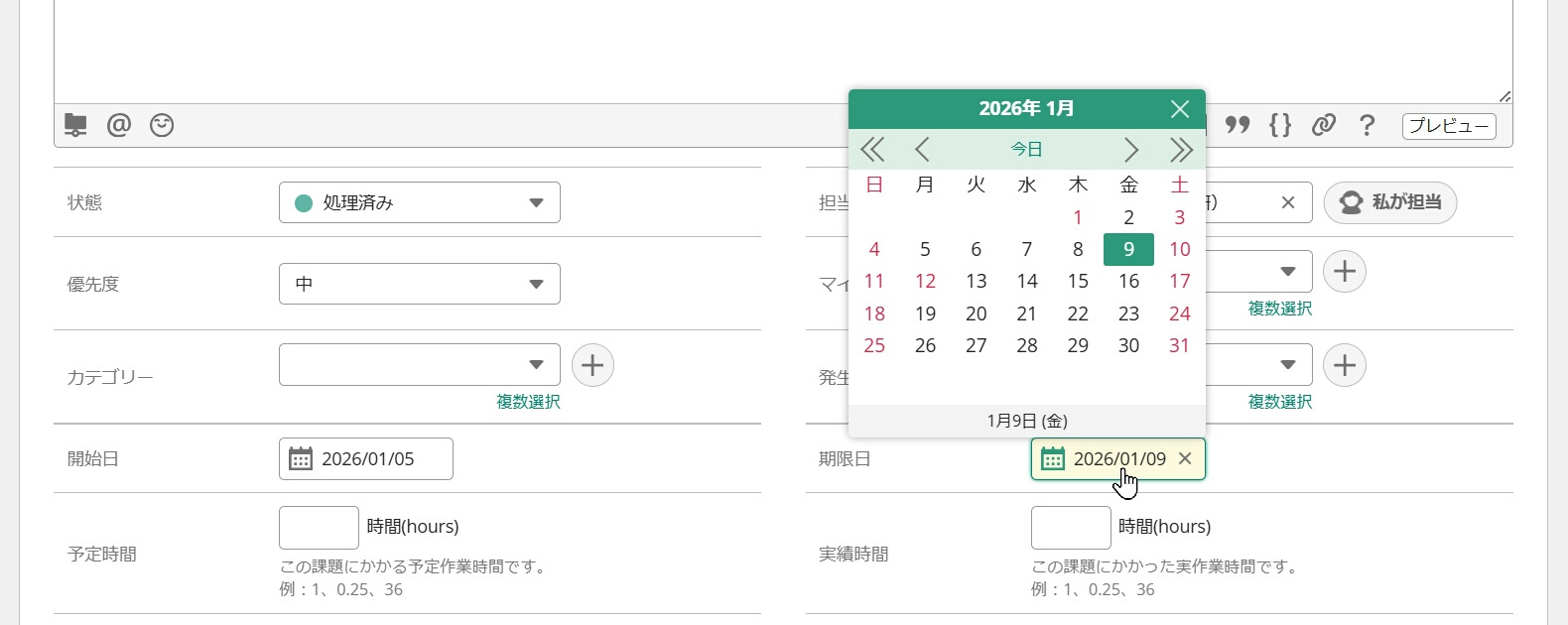
Task: Open the カテゴリー dropdown
Action: pyautogui.click(x=420, y=365)
